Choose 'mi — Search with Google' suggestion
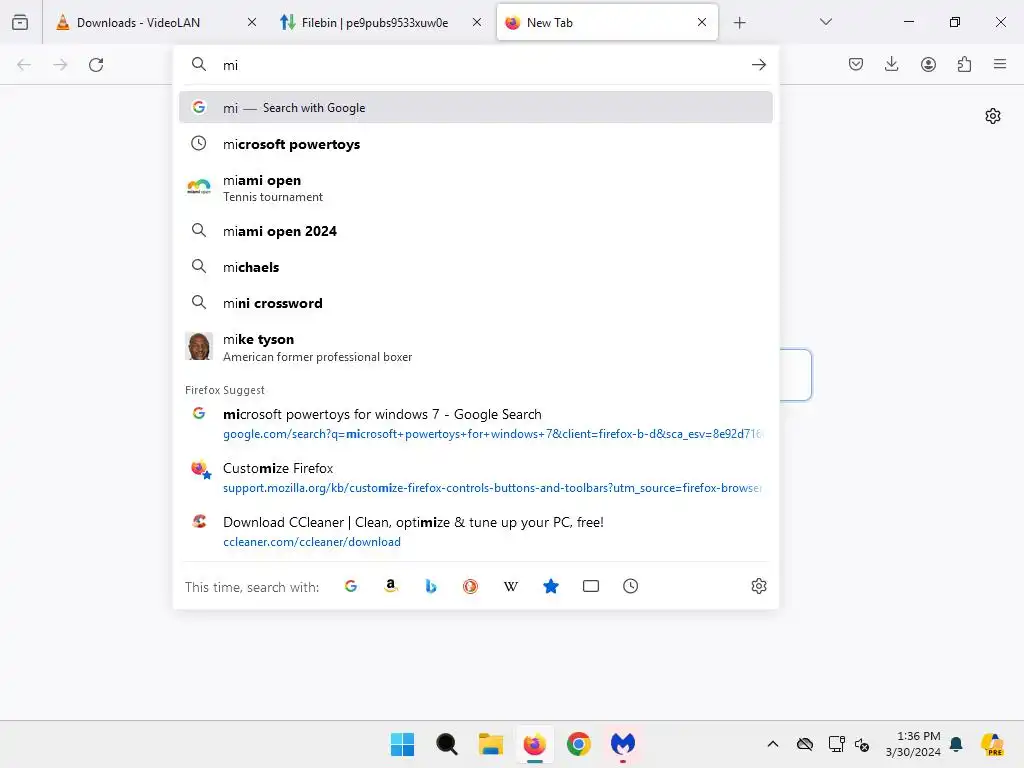Image resolution: width=1024 pixels, height=768 pixels. [475, 108]
